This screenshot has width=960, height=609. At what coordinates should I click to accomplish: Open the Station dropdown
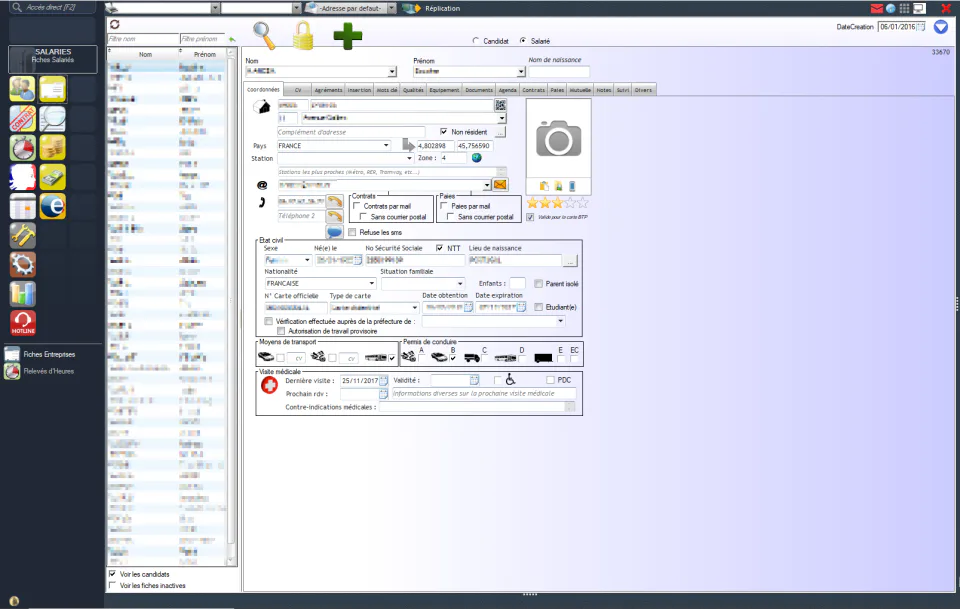click(x=409, y=159)
